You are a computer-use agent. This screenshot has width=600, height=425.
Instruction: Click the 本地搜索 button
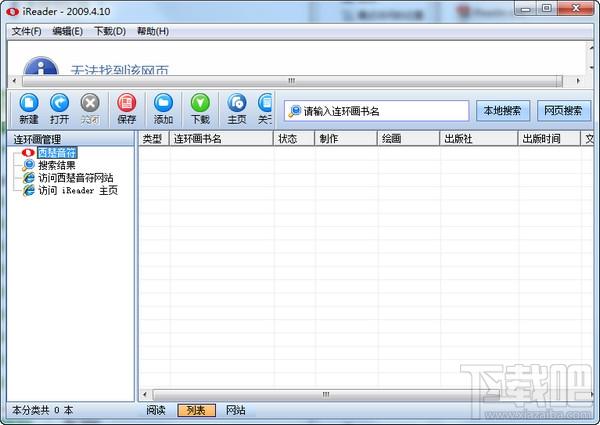[503, 111]
